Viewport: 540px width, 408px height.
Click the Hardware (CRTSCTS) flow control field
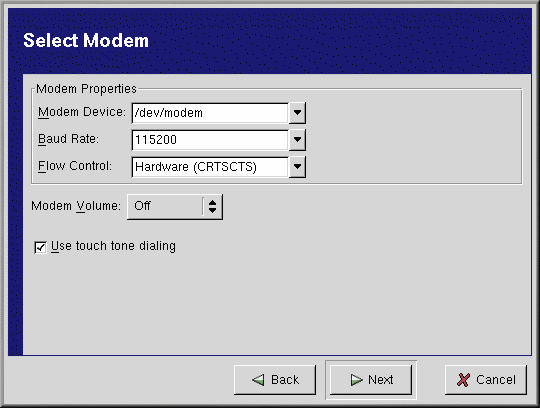[210, 167]
